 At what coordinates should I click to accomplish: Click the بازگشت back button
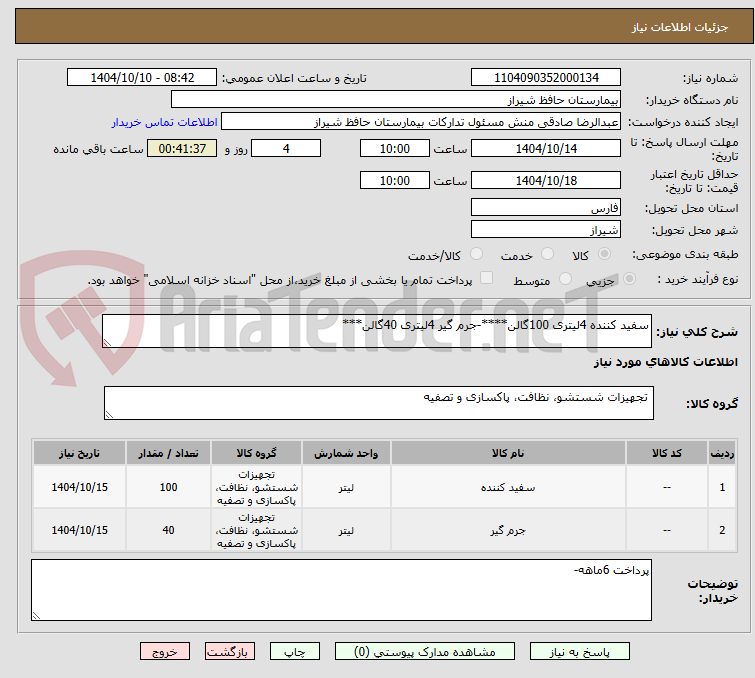pyautogui.click(x=230, y=652)
